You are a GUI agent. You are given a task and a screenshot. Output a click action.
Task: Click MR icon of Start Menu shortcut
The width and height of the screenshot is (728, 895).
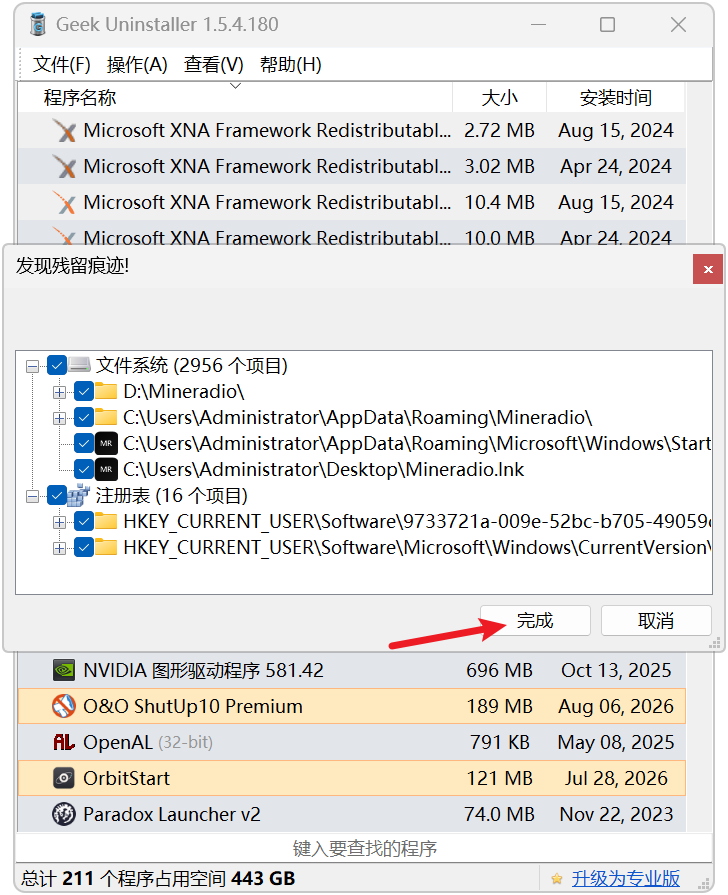[106, 444]
